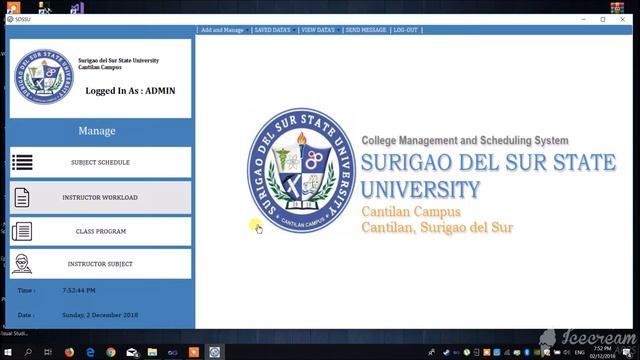Open the orange app on the taskbar
The image size is (640, 360).
pos(194,352)
